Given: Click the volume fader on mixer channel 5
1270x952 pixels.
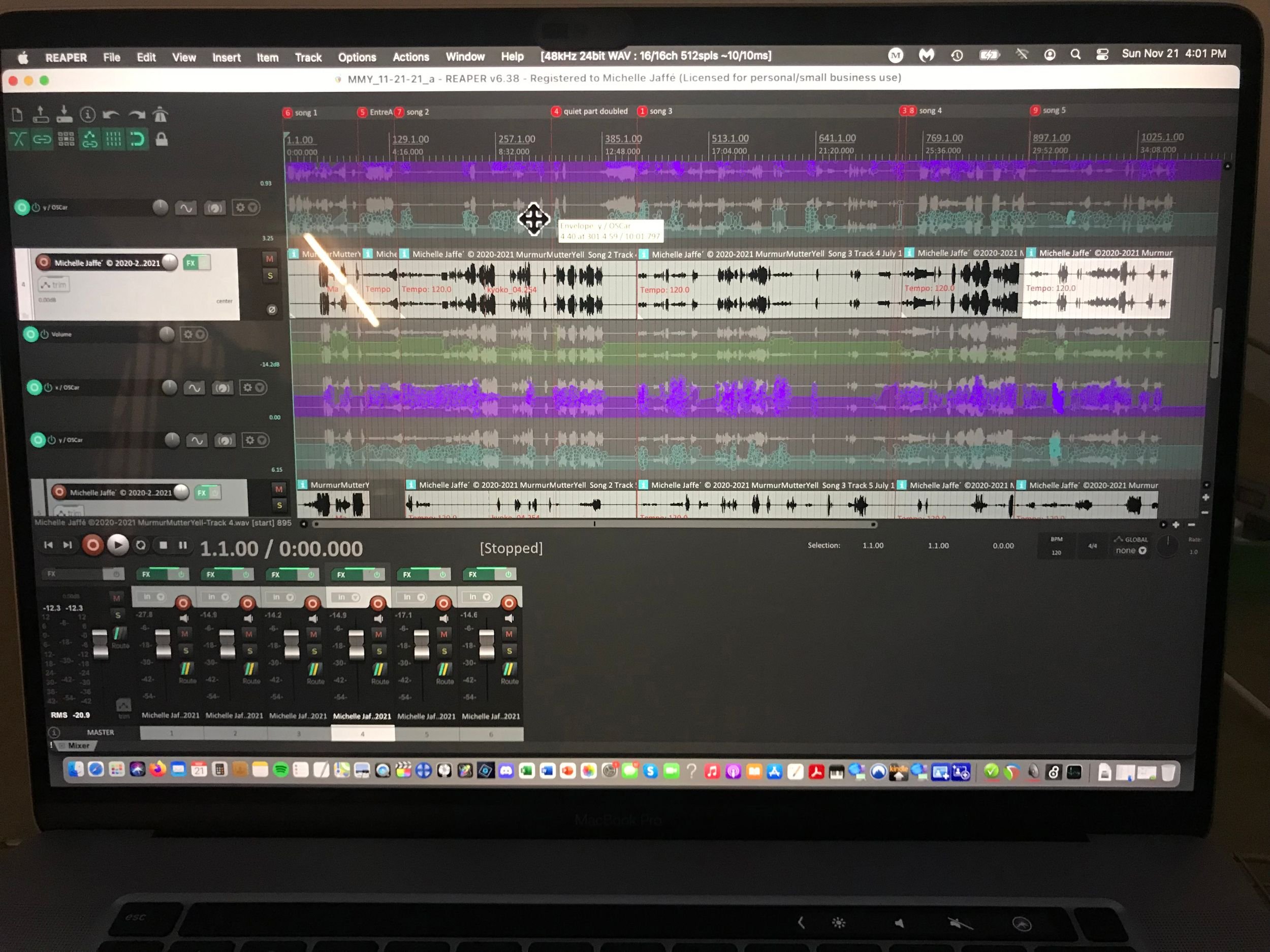Looking at the screenshot, I should (x=422, y=644).
